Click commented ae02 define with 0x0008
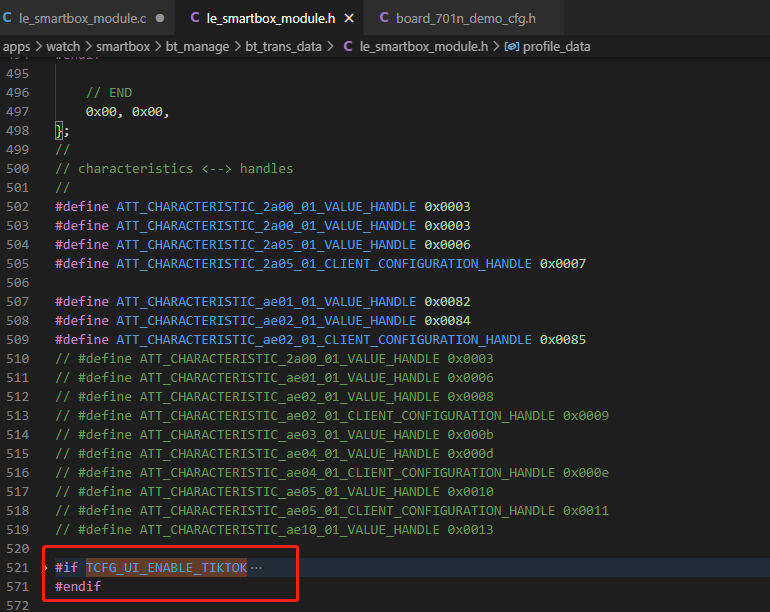770x612 pixels. point(274,397)
